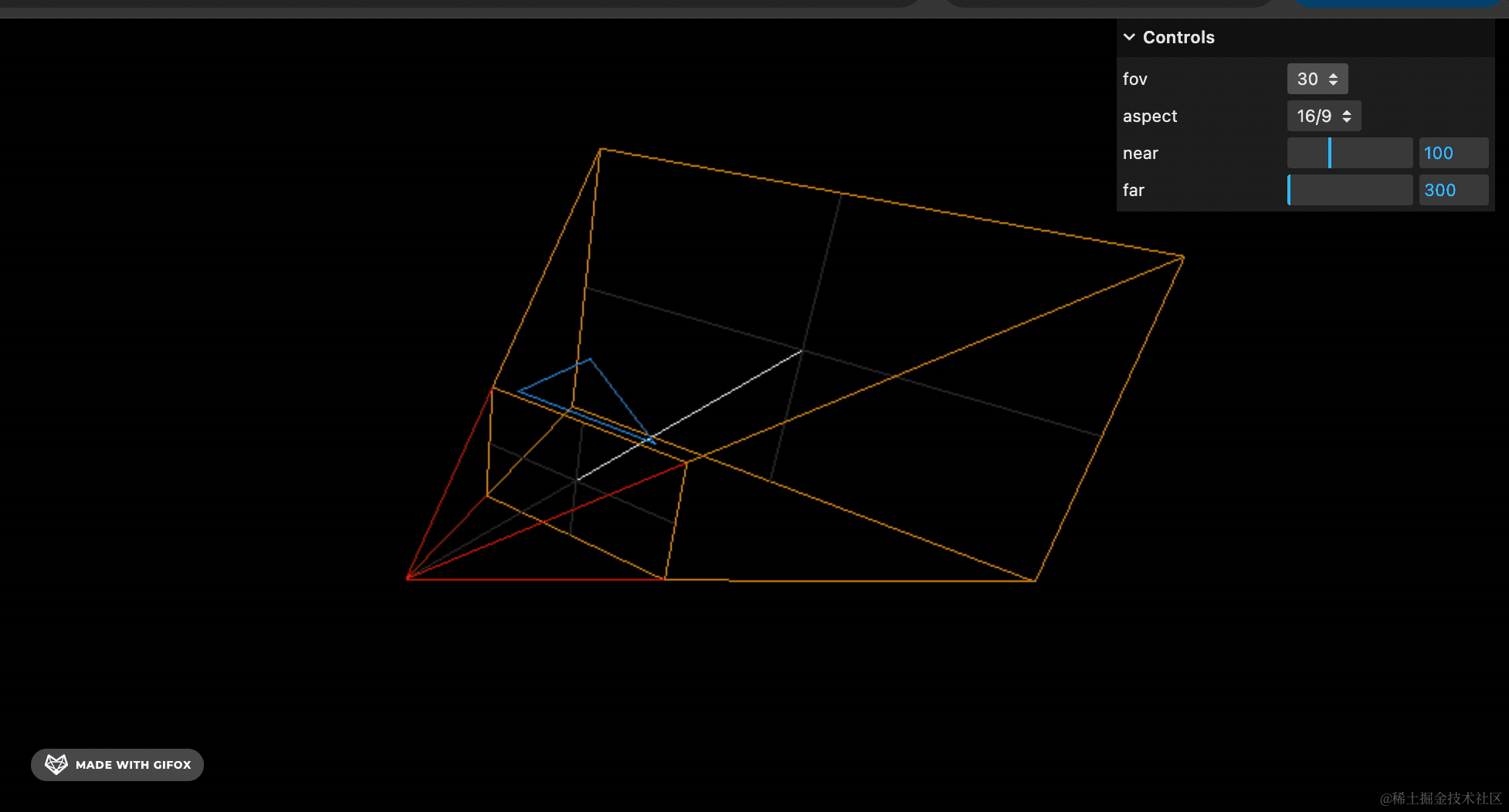
Task: Click the near slider track
Action: click(1350, 153)
